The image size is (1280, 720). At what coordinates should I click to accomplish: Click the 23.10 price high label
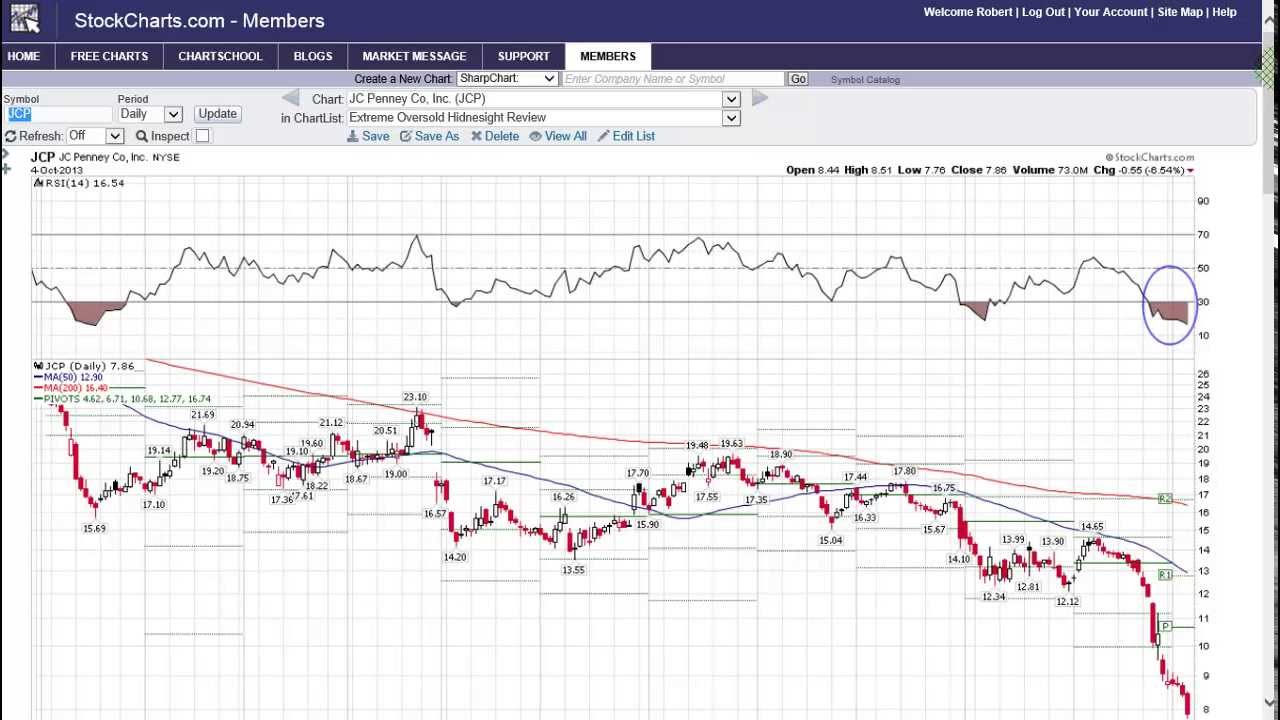[x=414, y=397]
